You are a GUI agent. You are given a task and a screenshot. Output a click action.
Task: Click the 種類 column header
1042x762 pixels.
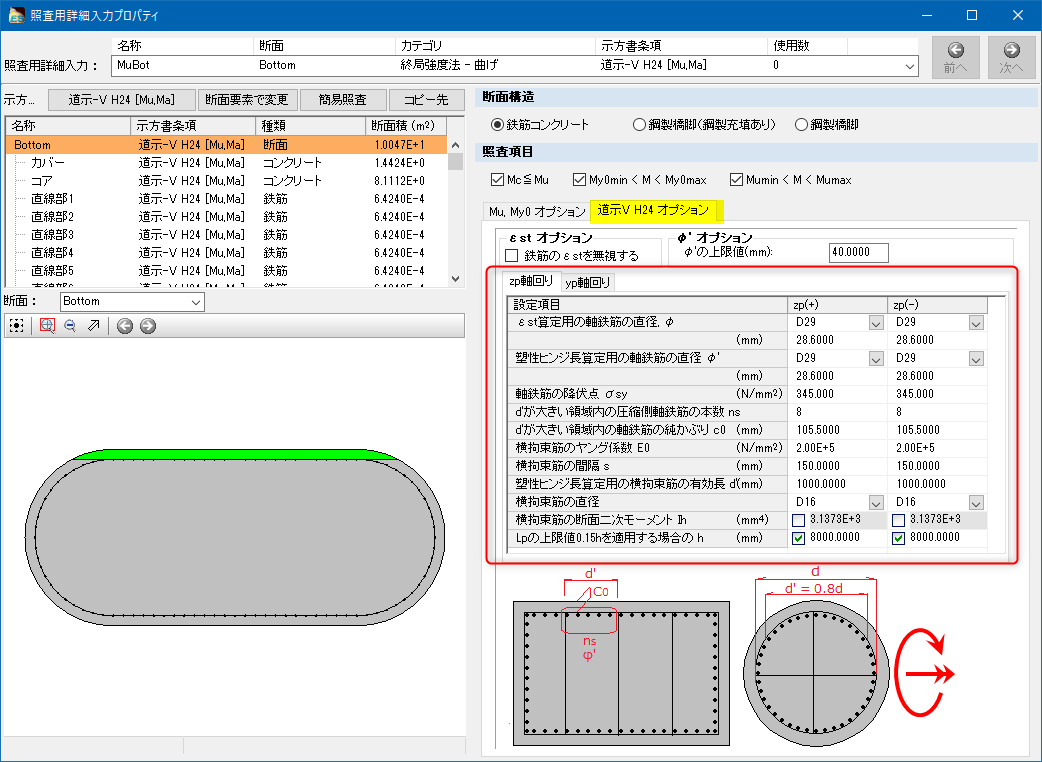pos(310,126)
